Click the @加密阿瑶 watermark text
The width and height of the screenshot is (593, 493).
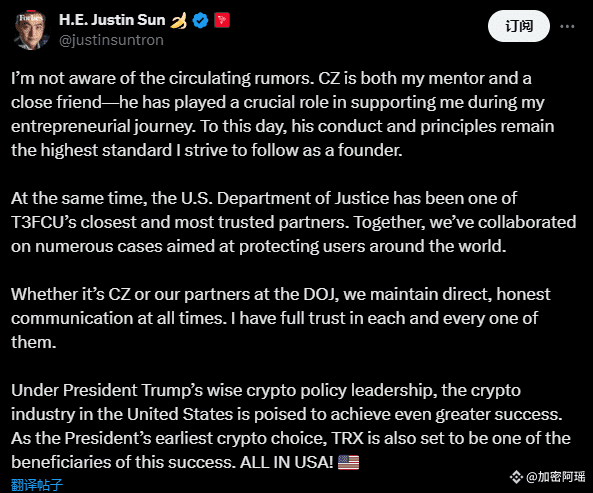556,477
